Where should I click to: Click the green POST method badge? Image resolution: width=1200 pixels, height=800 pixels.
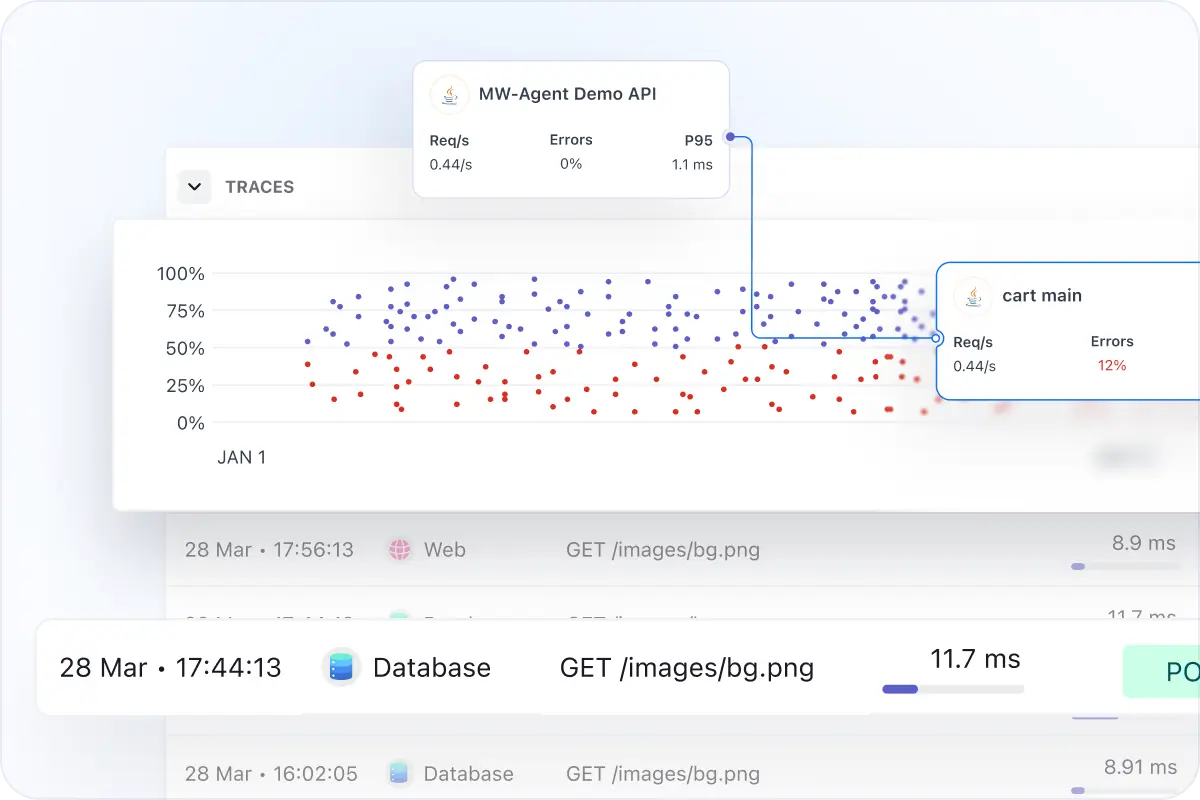[x=1168, y=671]
